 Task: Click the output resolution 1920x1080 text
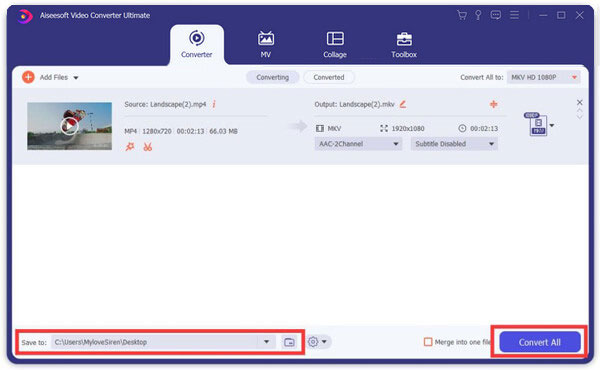tap(408, 129)
